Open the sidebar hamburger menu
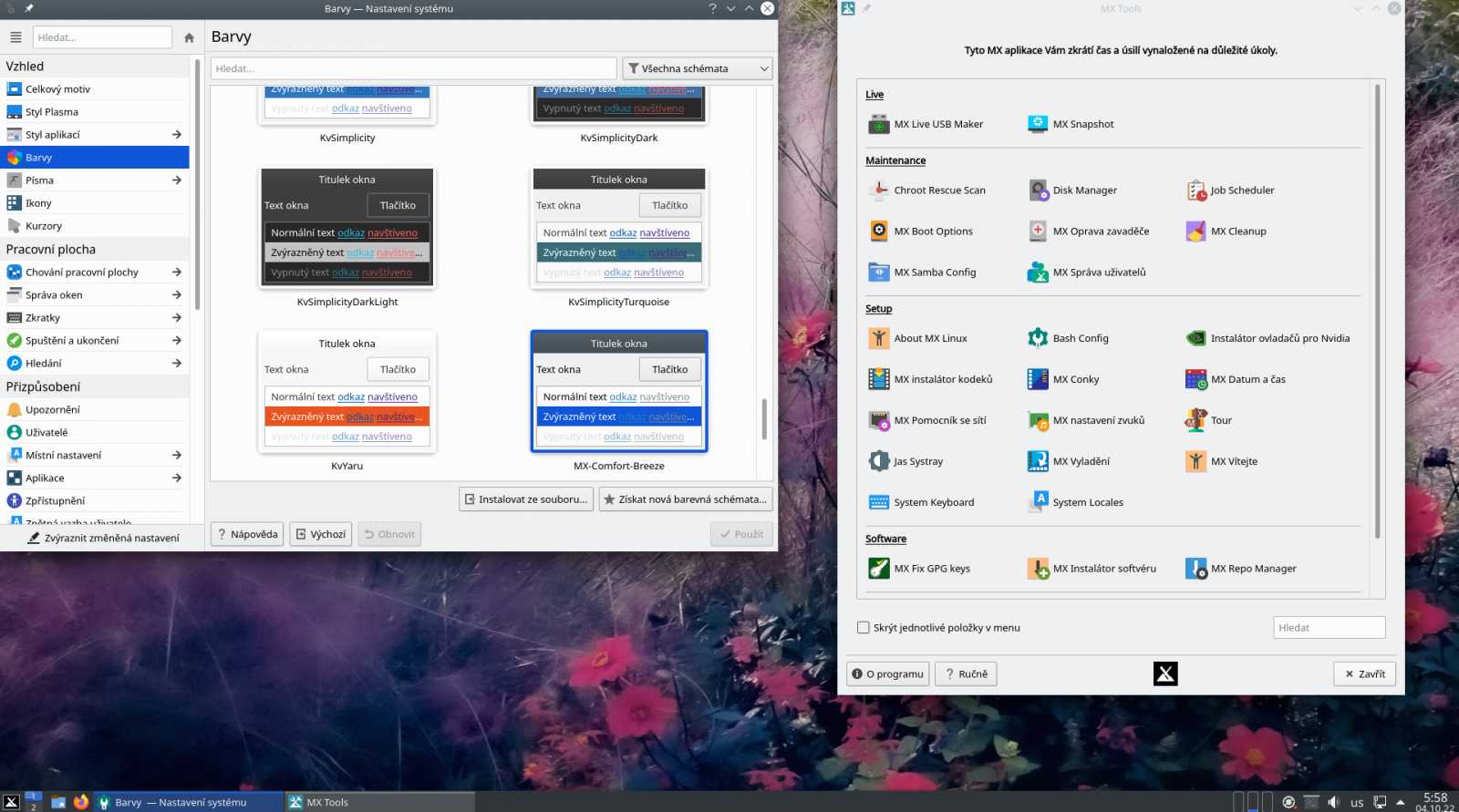1459x812 pixels. [x=16, y=37]
